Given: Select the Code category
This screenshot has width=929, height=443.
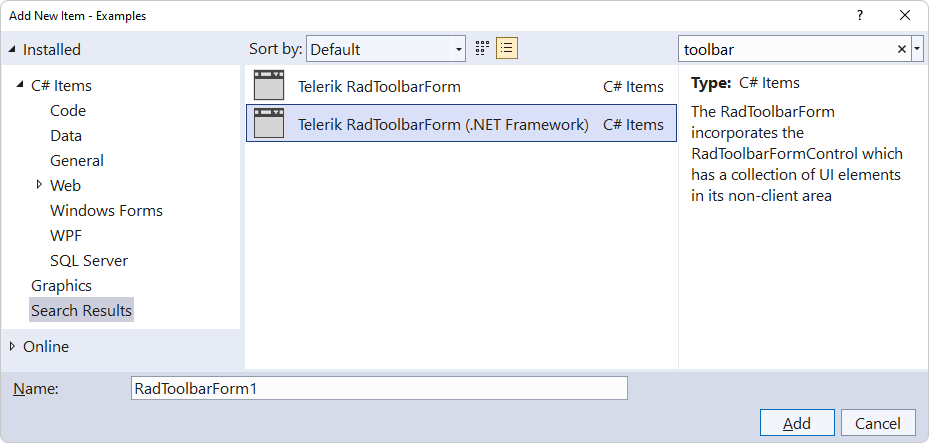Looking at the screenshot, I should pos(68,111).
